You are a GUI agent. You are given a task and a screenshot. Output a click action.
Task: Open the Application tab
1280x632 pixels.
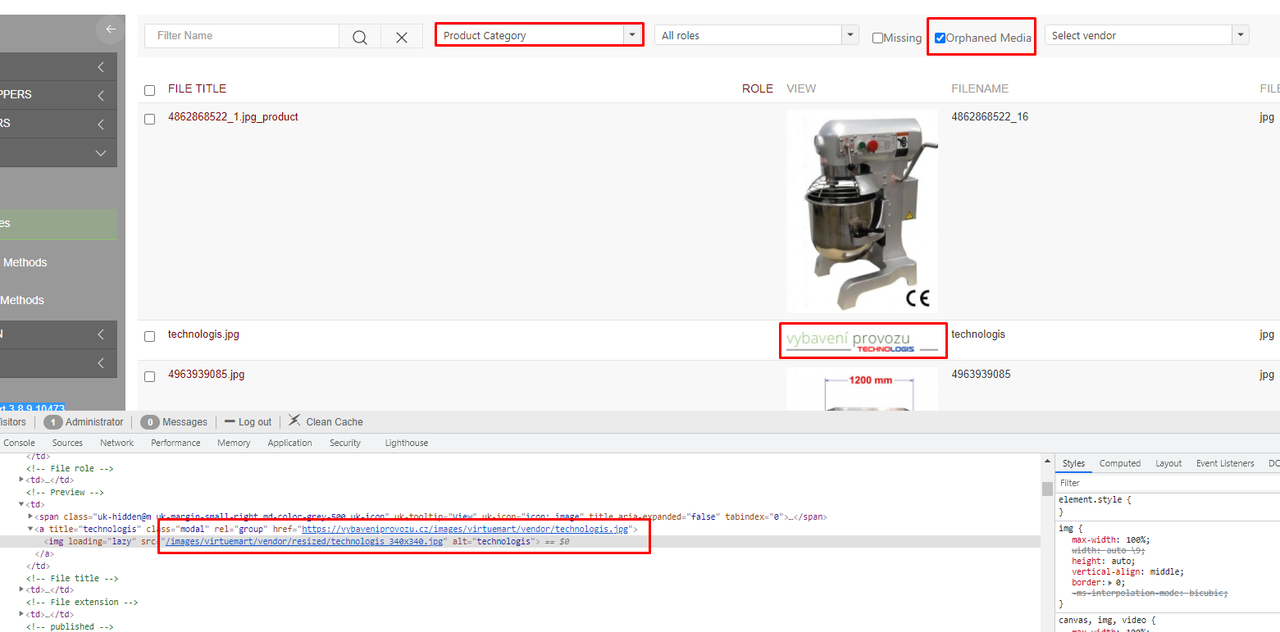click(290, 443)
